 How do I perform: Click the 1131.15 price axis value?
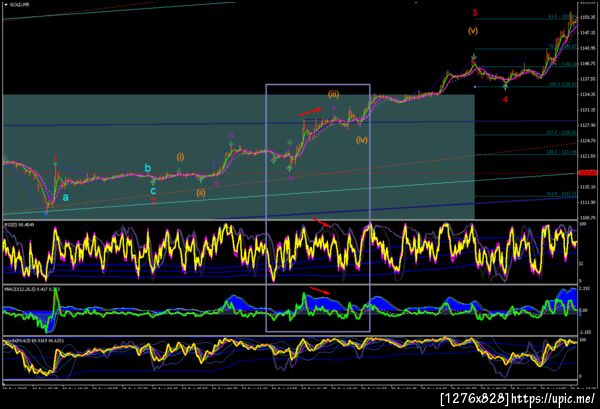(587, 110)
